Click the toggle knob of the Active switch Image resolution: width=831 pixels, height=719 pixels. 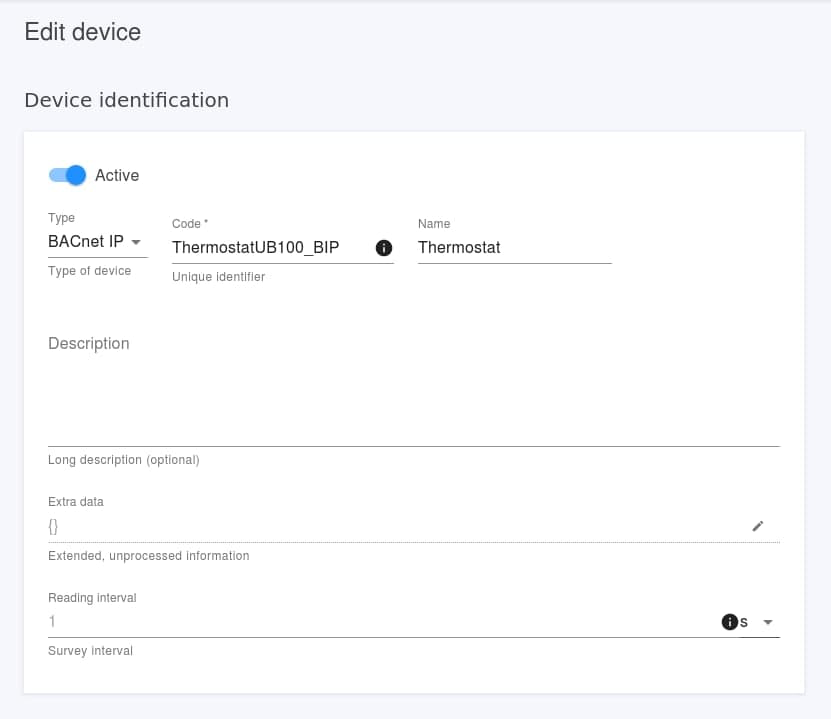75,175
